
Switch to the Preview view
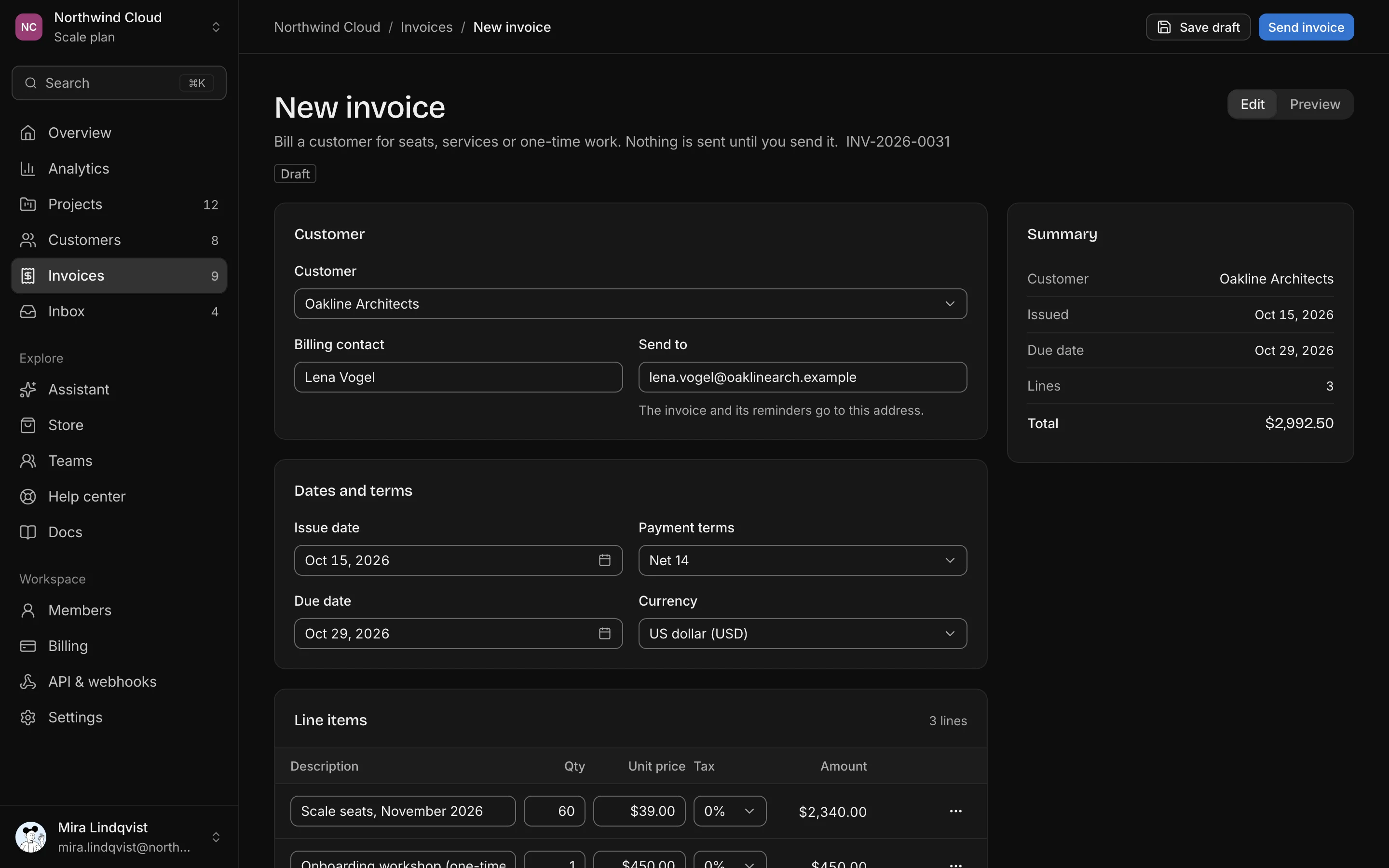coord(1314,104)
